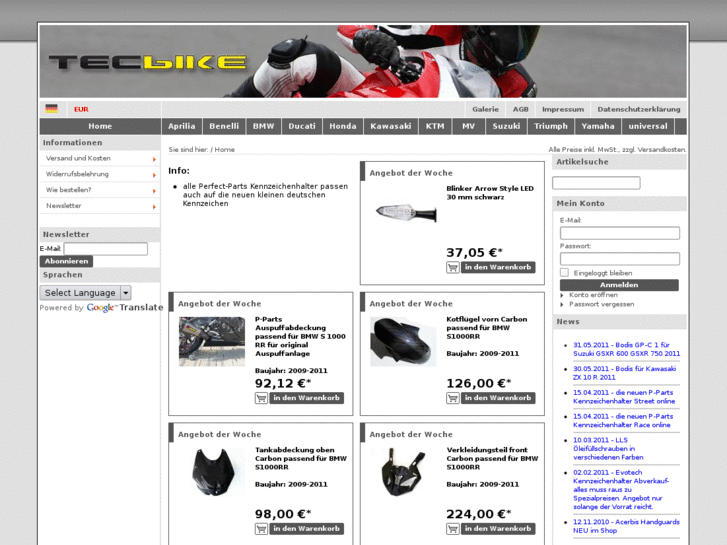
Task: Open the Select Language dropdown
Action: tap(86, 293)
